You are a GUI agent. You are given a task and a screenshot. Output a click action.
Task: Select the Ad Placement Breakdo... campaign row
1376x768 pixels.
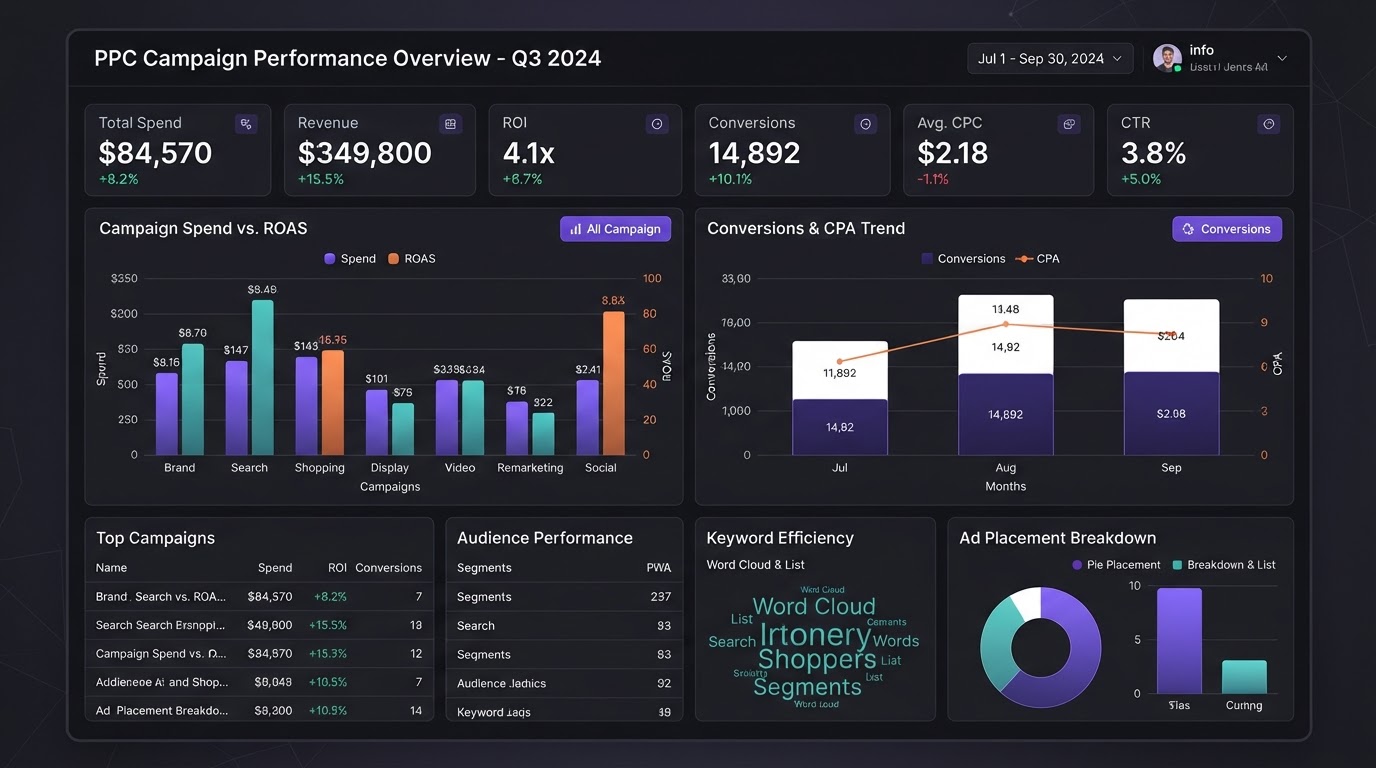tap(259, 711)
